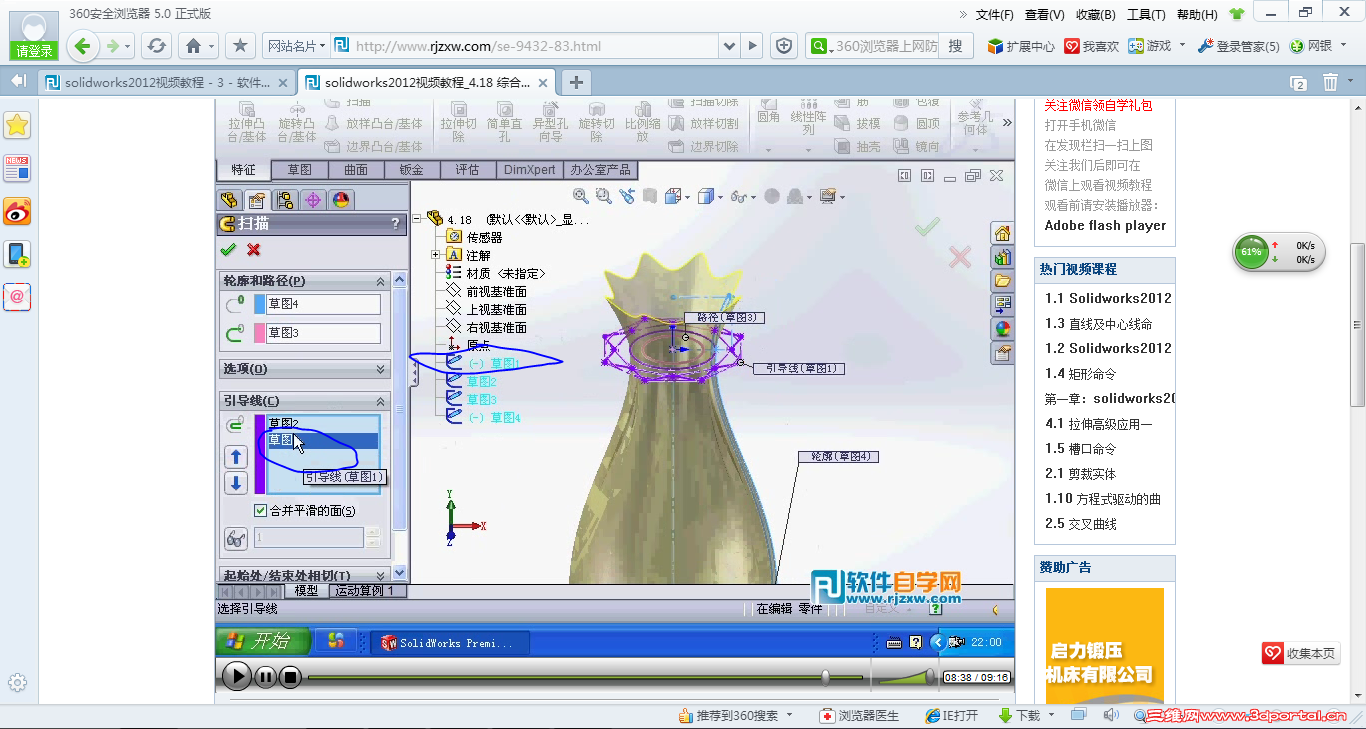This screenshot has height=729, width=1366.
Task: Pause the video with the pause button
Action: [x=265, y=677]
